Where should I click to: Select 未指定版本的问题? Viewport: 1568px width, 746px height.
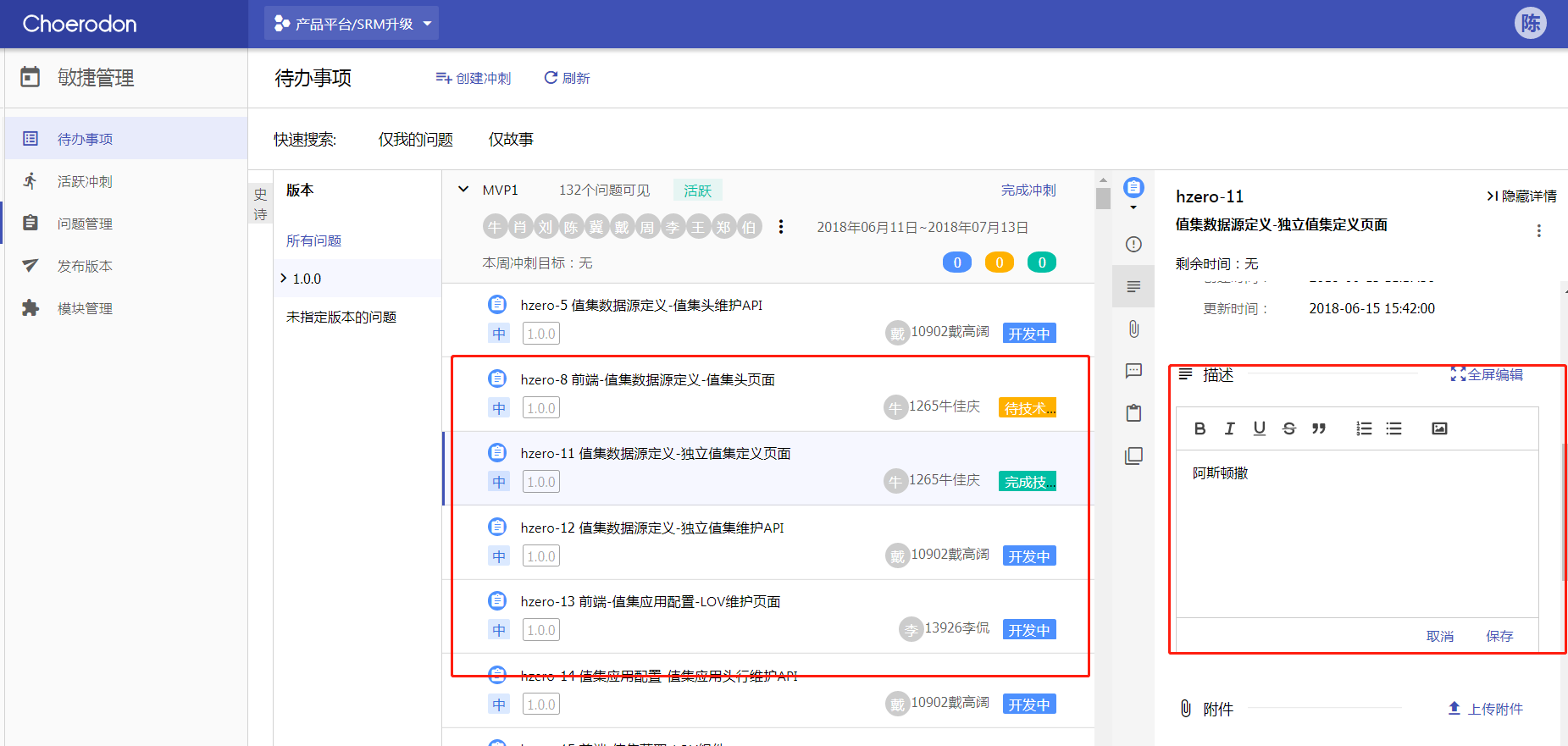coord(341,317)
